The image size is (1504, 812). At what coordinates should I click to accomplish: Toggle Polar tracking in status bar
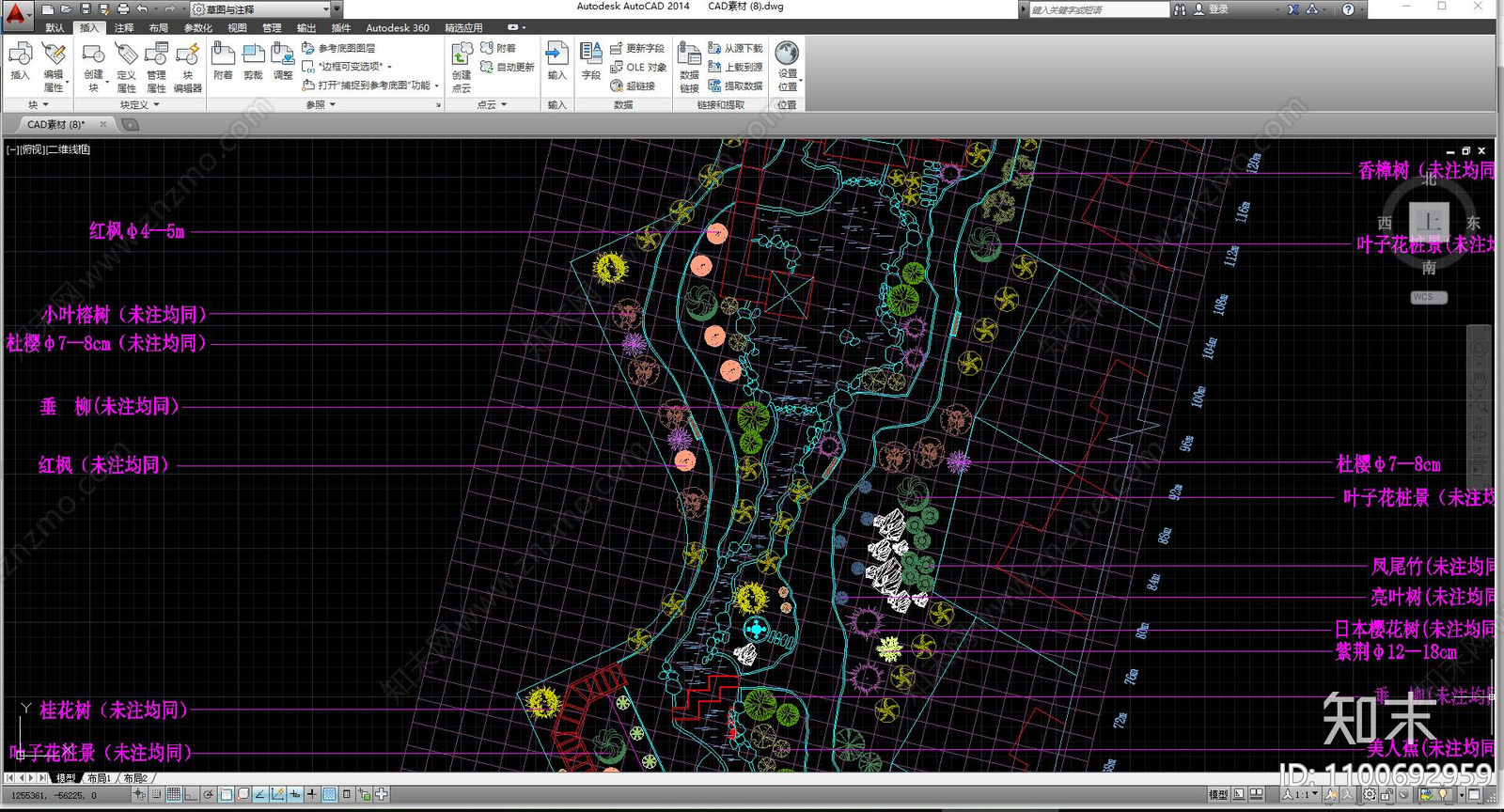coord(209,795)
